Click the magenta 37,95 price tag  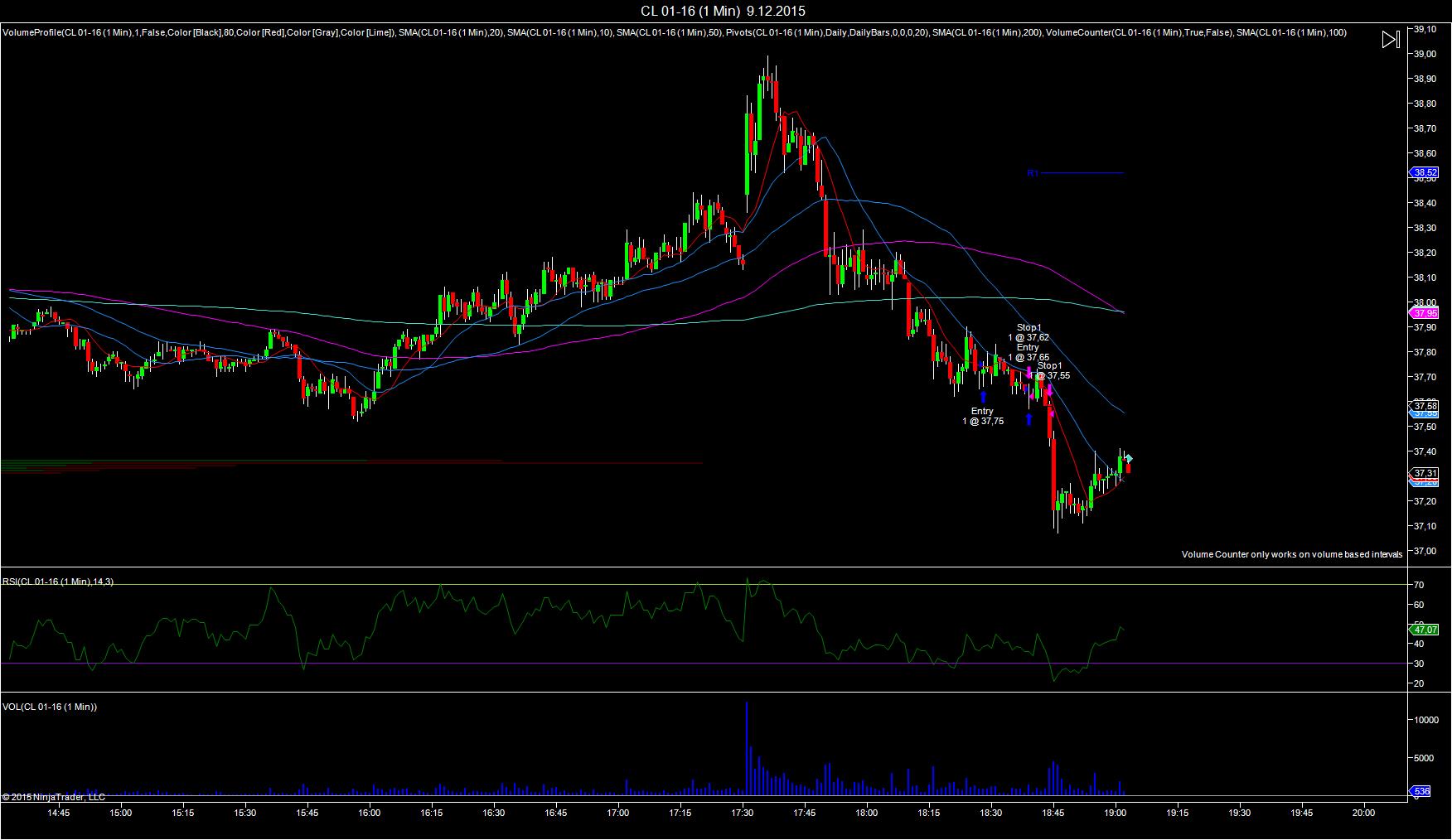click(x=1425, y=313)
